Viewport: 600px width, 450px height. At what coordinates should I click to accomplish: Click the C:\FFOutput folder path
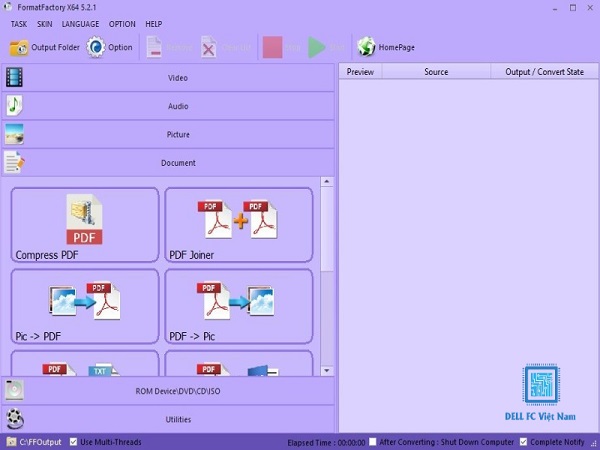tap(40, 442)
